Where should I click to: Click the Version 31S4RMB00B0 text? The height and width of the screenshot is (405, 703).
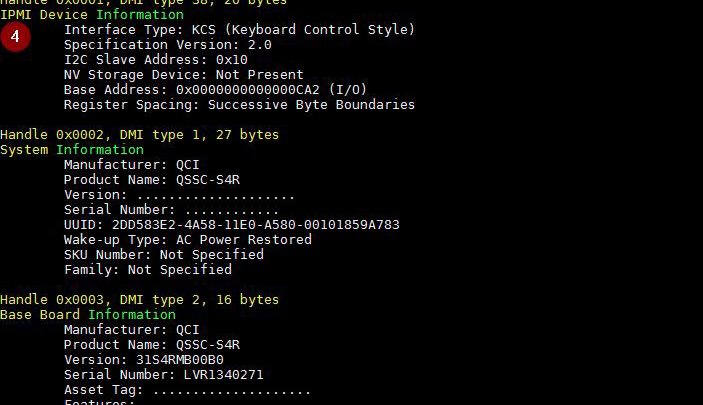click(143, 360)
